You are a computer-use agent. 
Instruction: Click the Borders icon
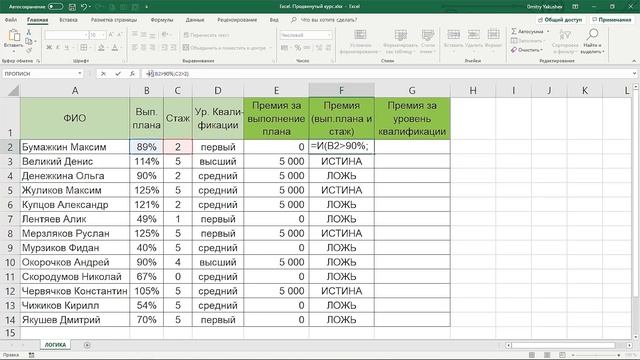(x=83, y=48)
